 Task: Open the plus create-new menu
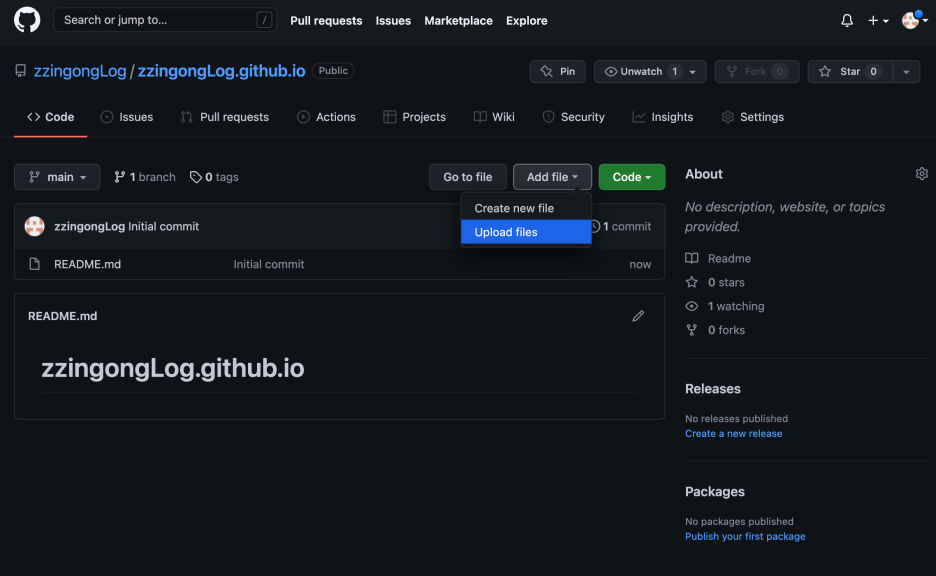[878, 20]
